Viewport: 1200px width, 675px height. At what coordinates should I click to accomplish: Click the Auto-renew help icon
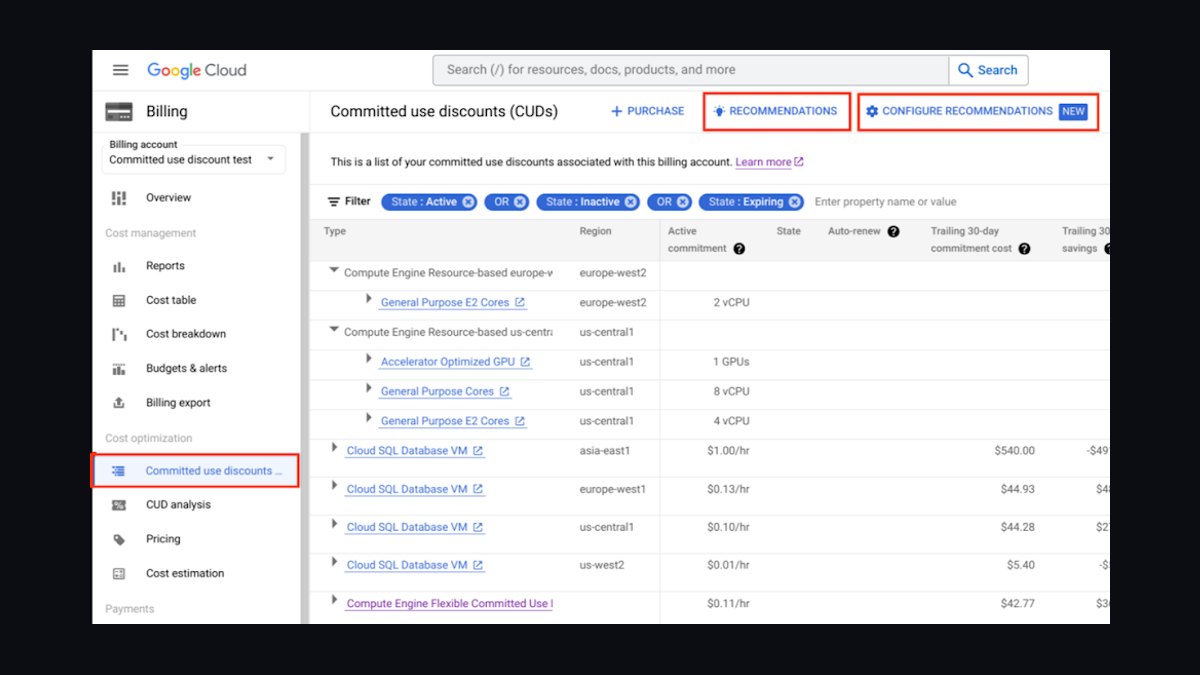pyautogui.click(x=894, y=231)
